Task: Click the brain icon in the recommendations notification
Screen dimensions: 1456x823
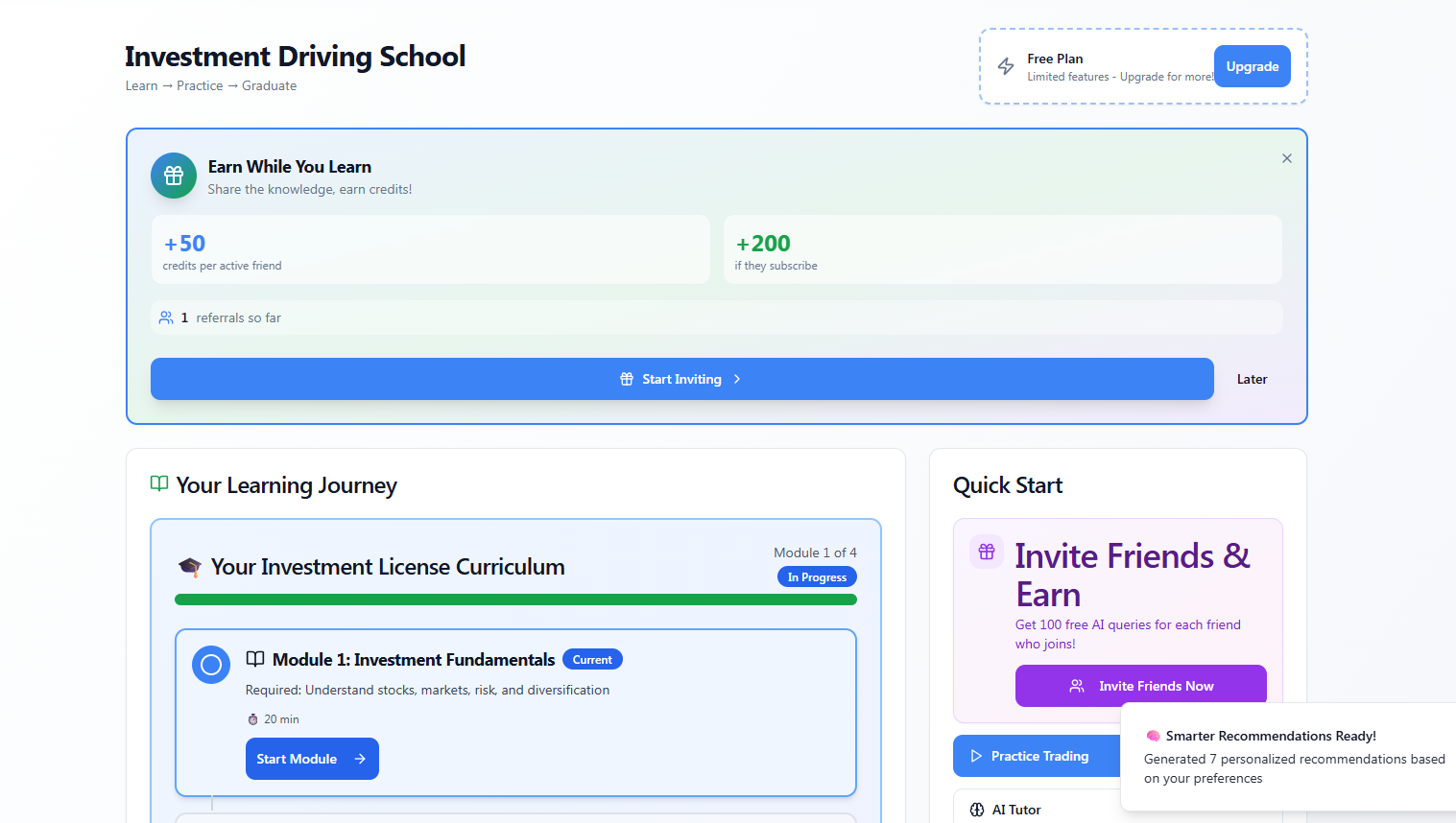Action: [1153, 736]
